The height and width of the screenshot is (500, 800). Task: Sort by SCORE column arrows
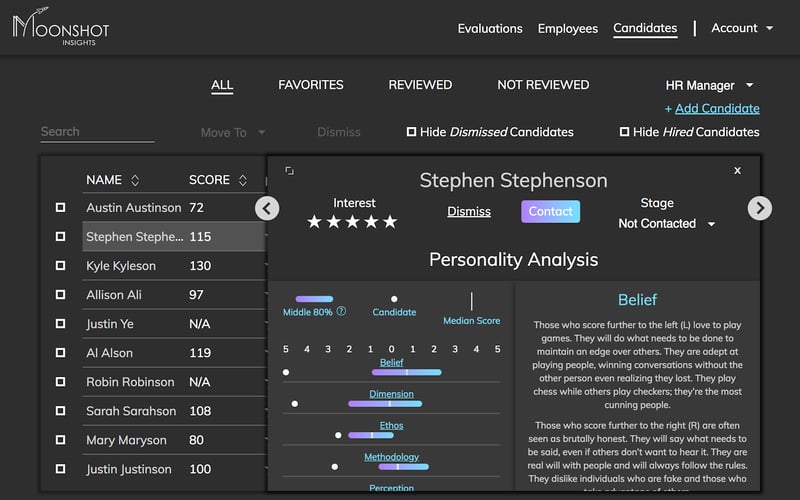click(x=243, y=180)
